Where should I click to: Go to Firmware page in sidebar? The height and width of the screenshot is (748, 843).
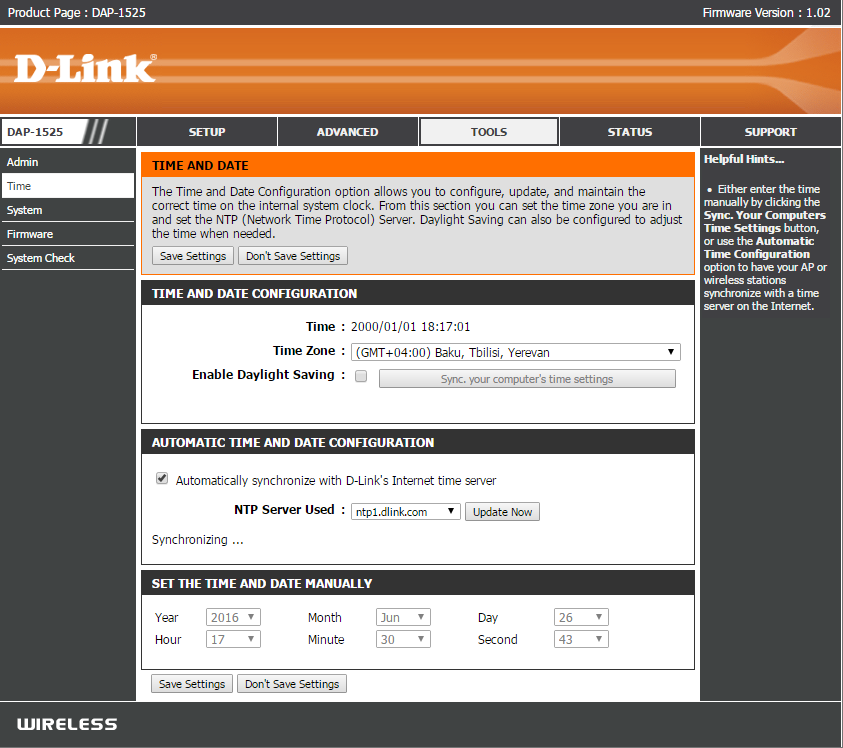pyautogui.click(x=68, y=234)
